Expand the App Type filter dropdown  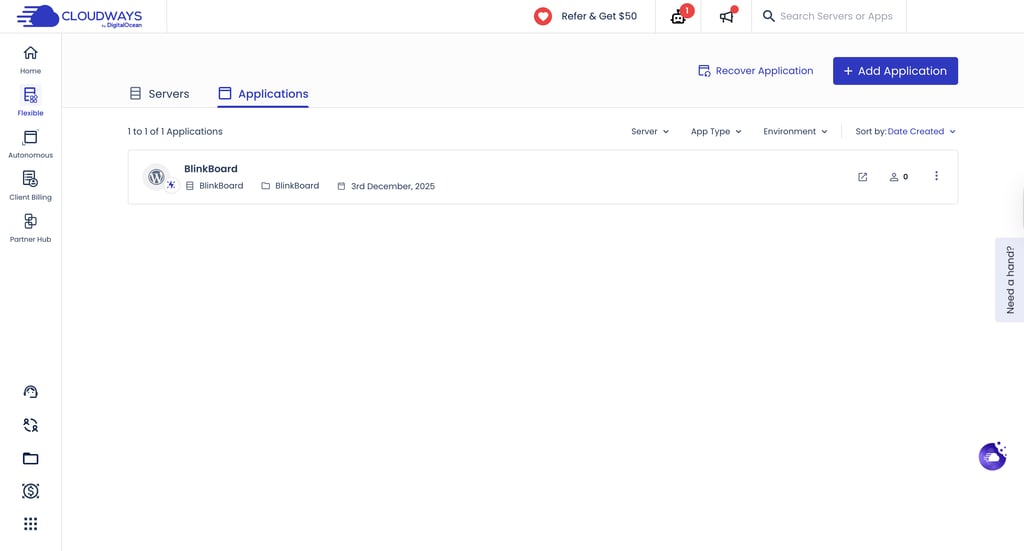(x=716, y=131)
